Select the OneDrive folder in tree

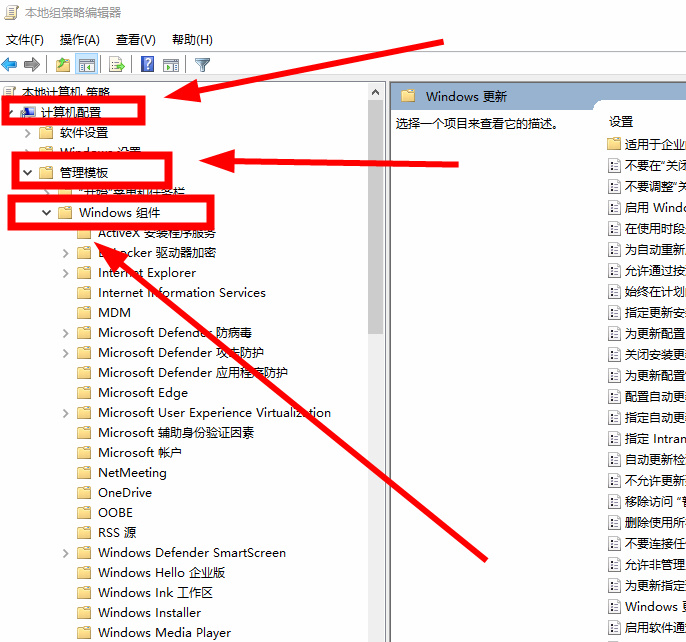pos(124,492)
